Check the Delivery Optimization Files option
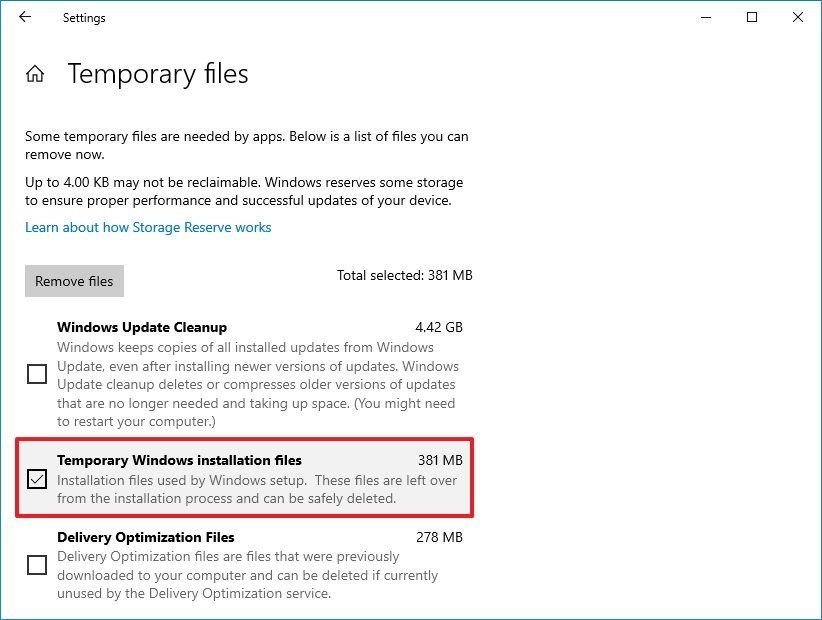 coord(37,565)
